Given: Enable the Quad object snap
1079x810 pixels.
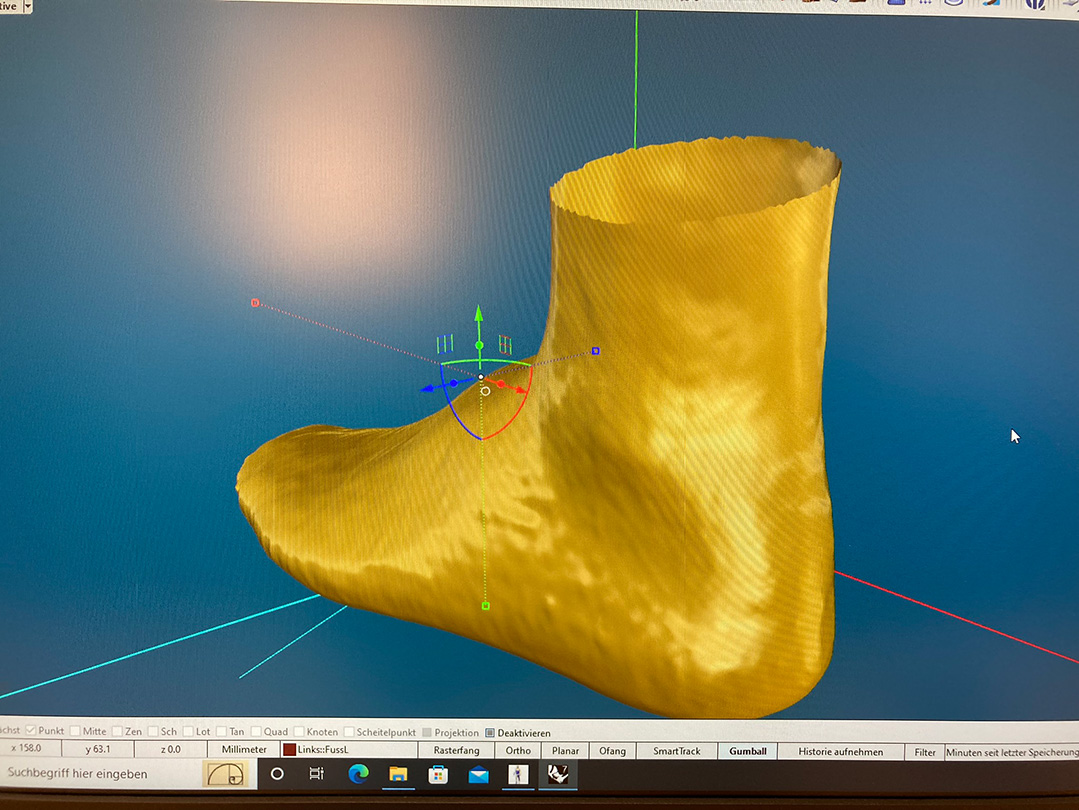Looking at the screenshot, I should 256,732.
